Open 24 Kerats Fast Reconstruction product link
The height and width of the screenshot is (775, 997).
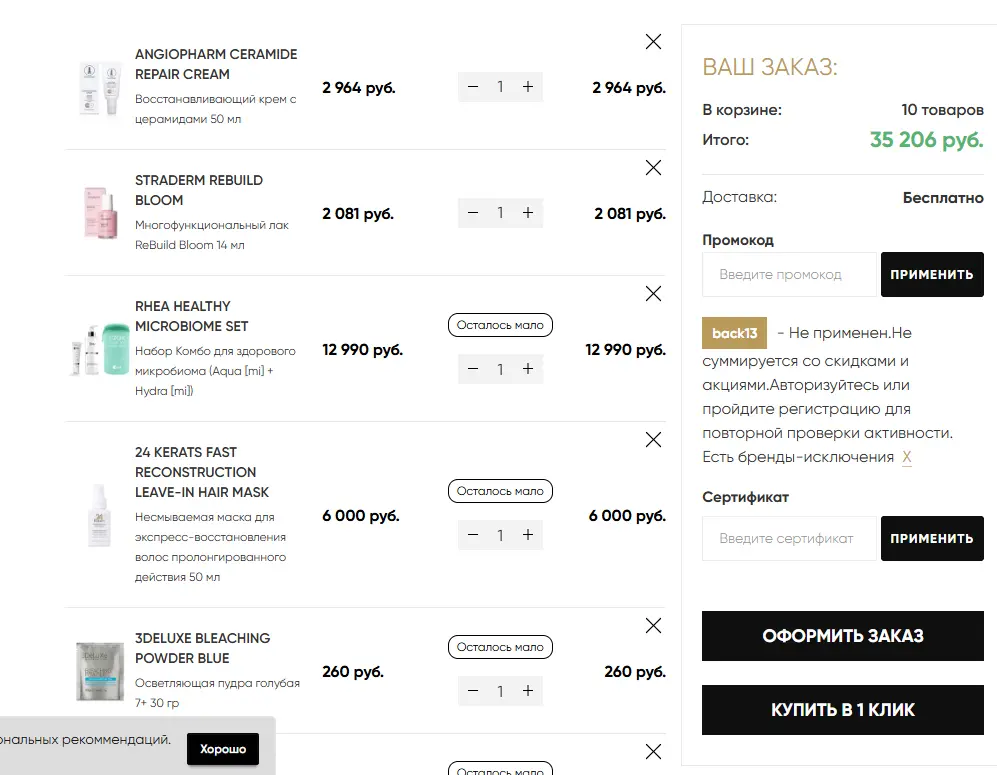pyautogui.click(x=202, y=472)
